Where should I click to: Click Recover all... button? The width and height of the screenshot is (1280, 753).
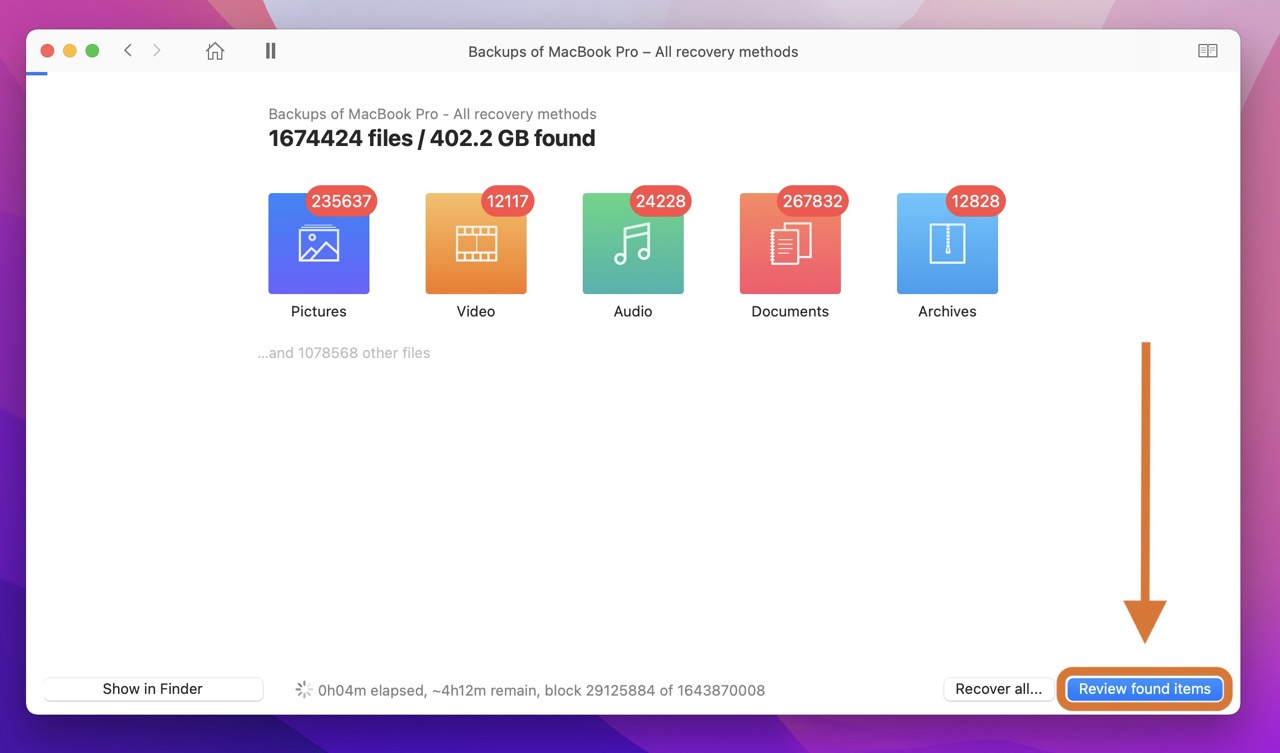(998, 689)
